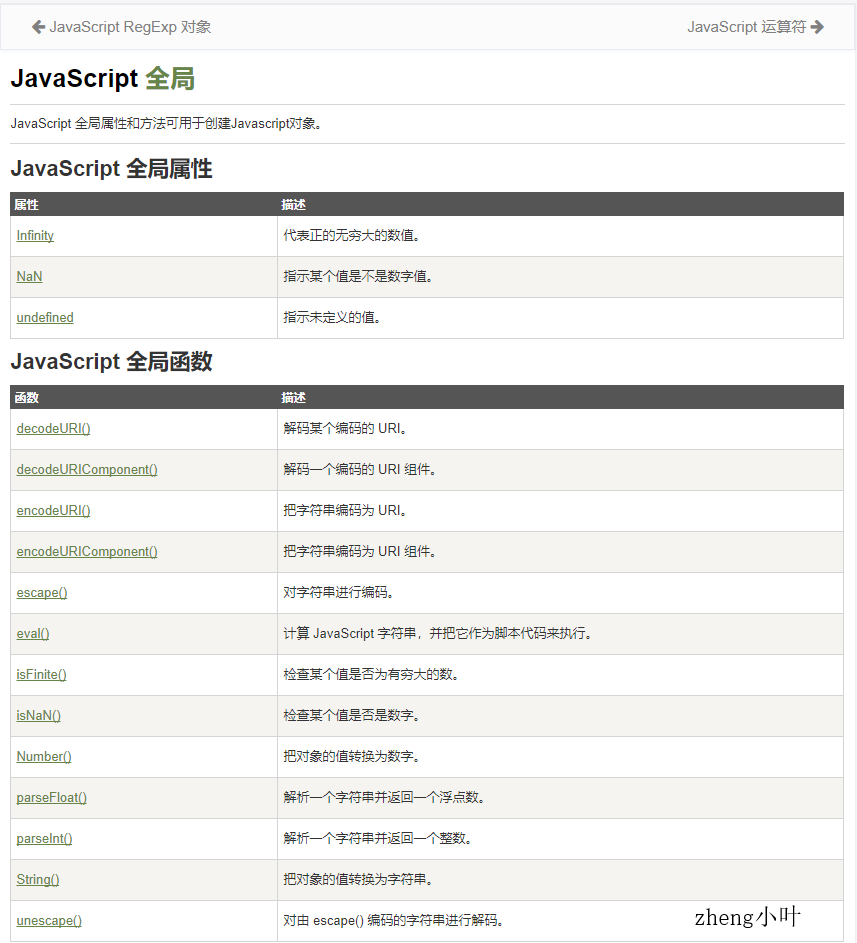Screen dimensions: 857x943
Task: Click the 函数 column header
Action: click(26, 398)
